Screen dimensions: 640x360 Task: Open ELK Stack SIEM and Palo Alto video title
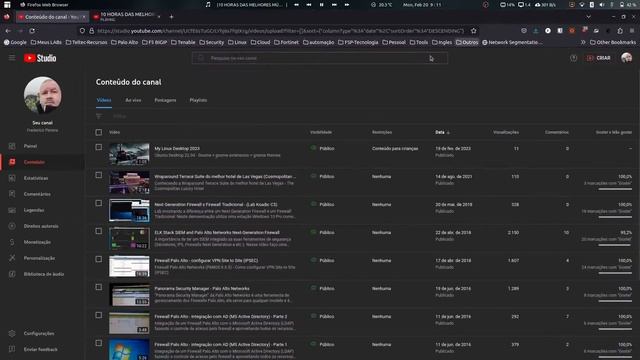click(217, 232)
